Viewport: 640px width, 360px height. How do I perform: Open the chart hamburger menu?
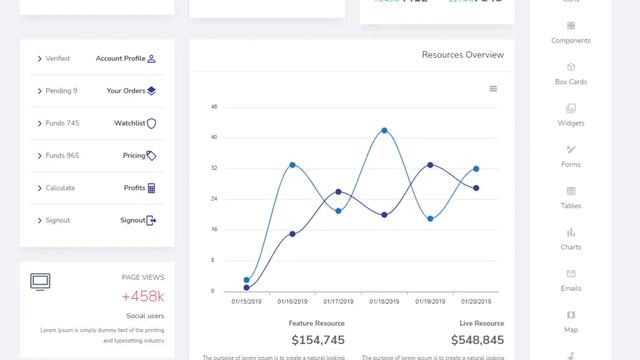point(493,89)
